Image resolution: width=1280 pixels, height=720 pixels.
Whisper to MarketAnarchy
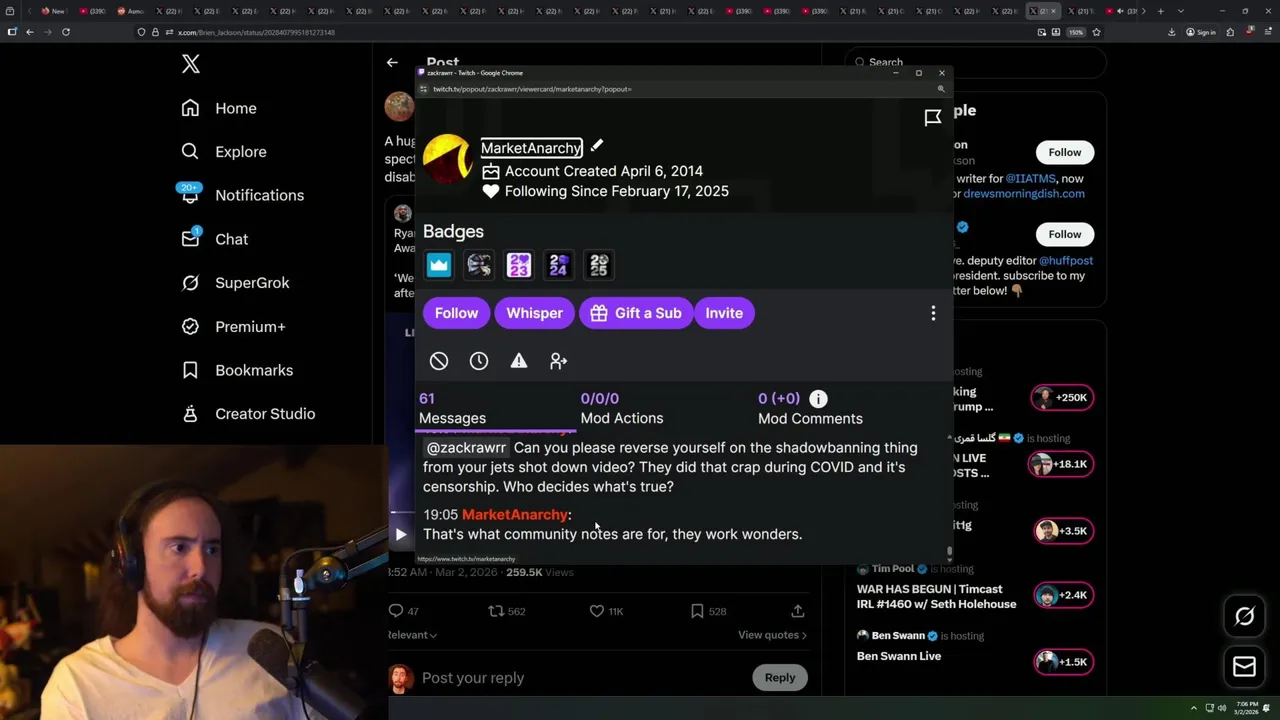[534, 313]
